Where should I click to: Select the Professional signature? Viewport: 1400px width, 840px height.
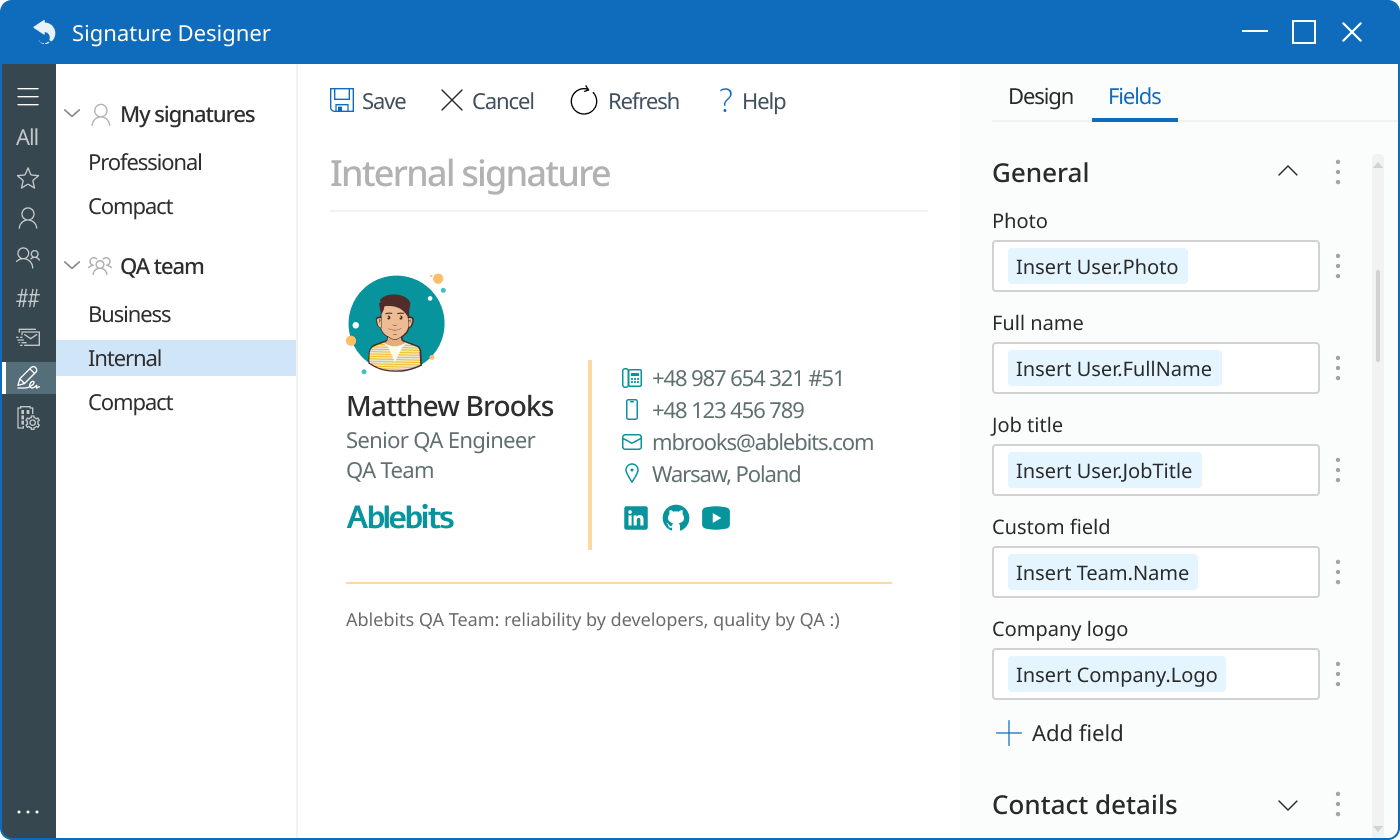pyautogui.click(x=145, y=162)
